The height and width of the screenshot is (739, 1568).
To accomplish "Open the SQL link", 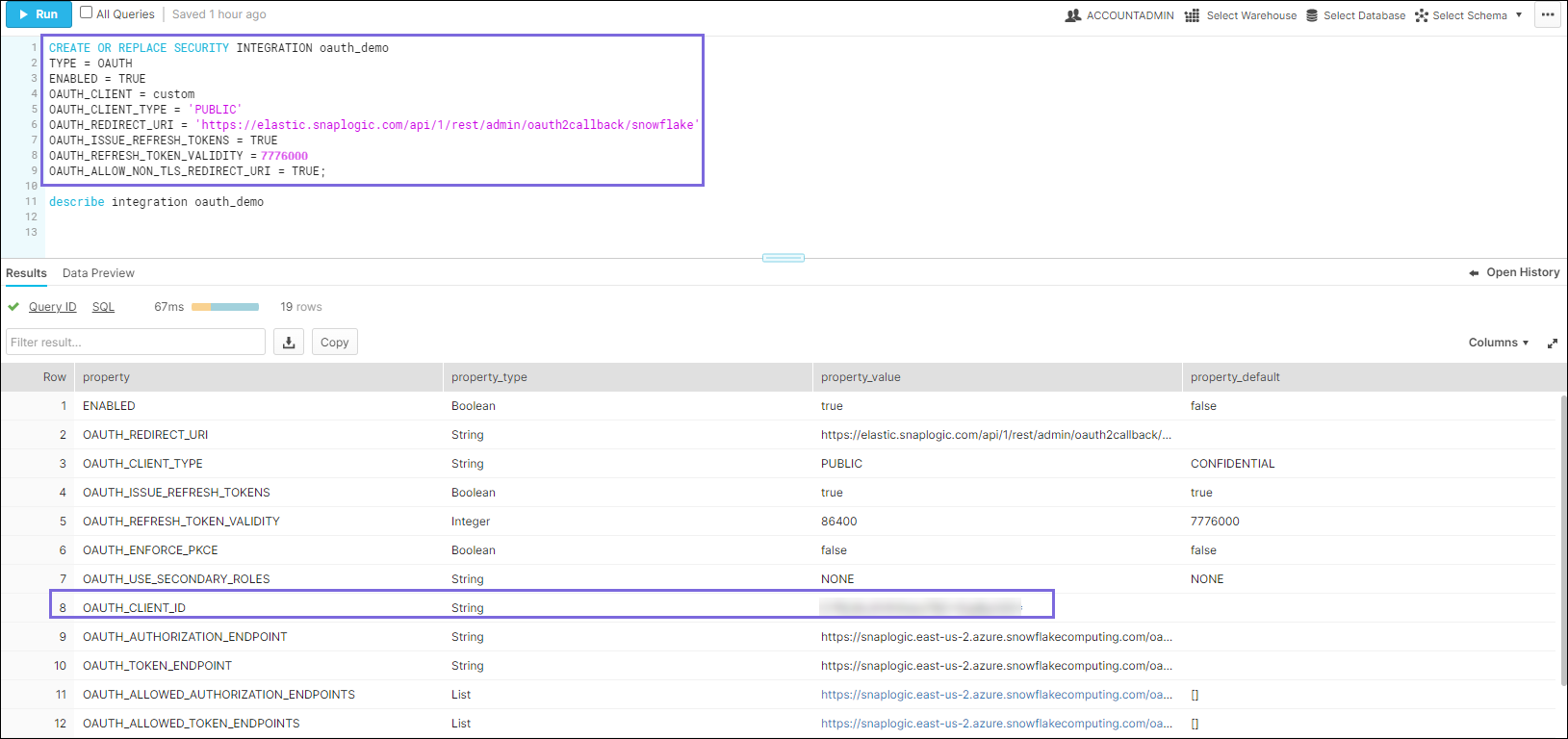I will tap(103, 307).
